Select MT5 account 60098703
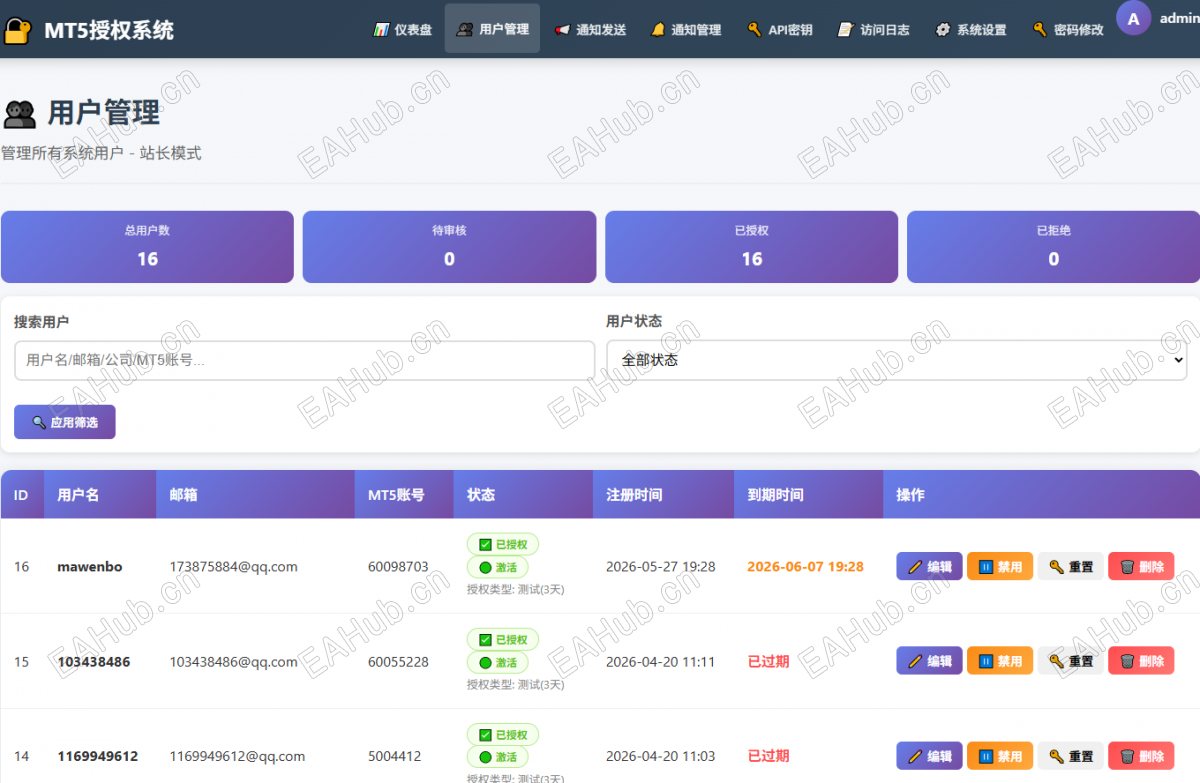1200x783 pixels. tap(398, 566)
